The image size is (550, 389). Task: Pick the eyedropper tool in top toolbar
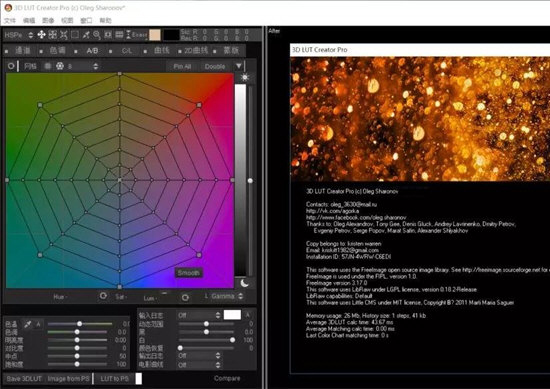click(x=86, y=34)
